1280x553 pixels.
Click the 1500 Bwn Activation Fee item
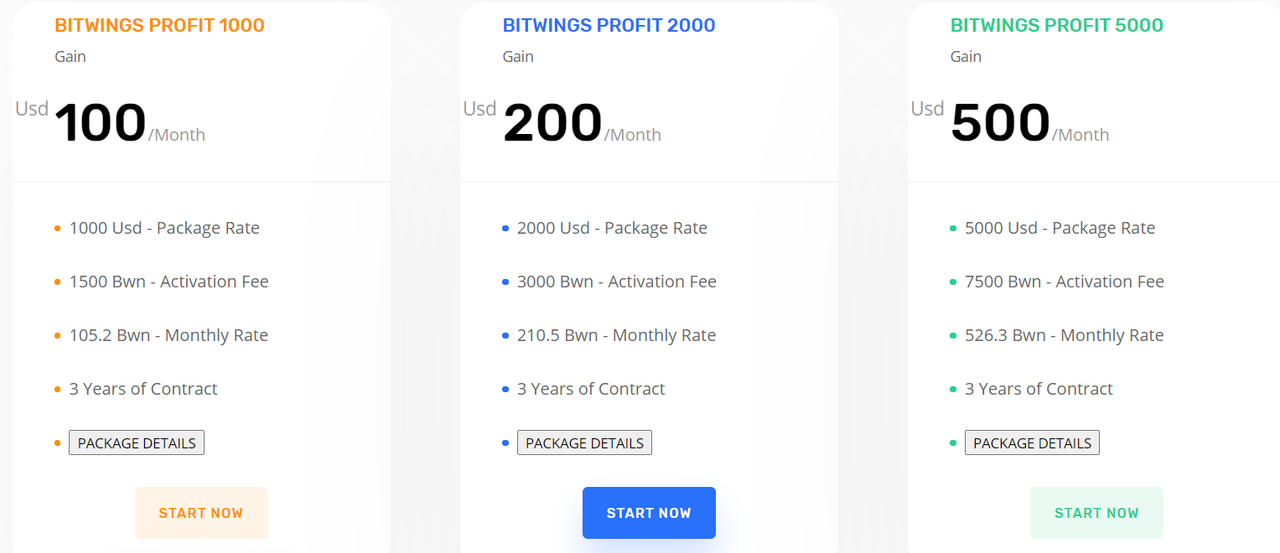click(x=169, y=282)
